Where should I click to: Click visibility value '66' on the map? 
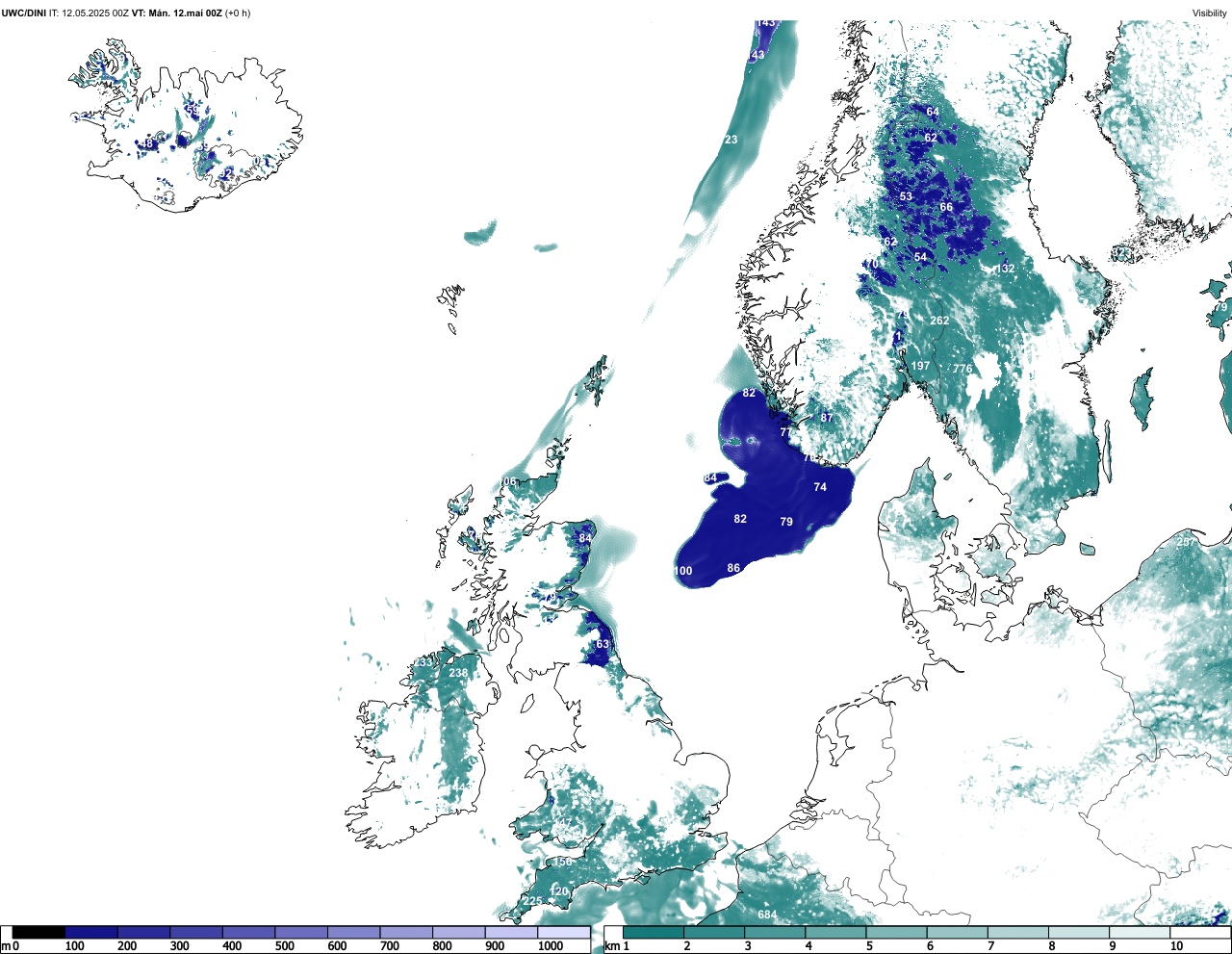click(x=946, y=207)
